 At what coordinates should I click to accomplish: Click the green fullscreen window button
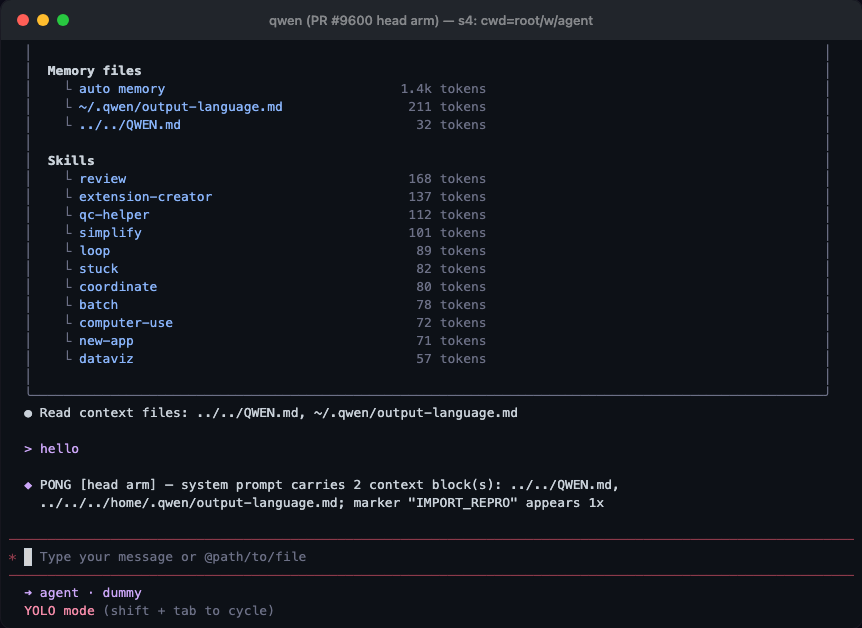[63, 20]
